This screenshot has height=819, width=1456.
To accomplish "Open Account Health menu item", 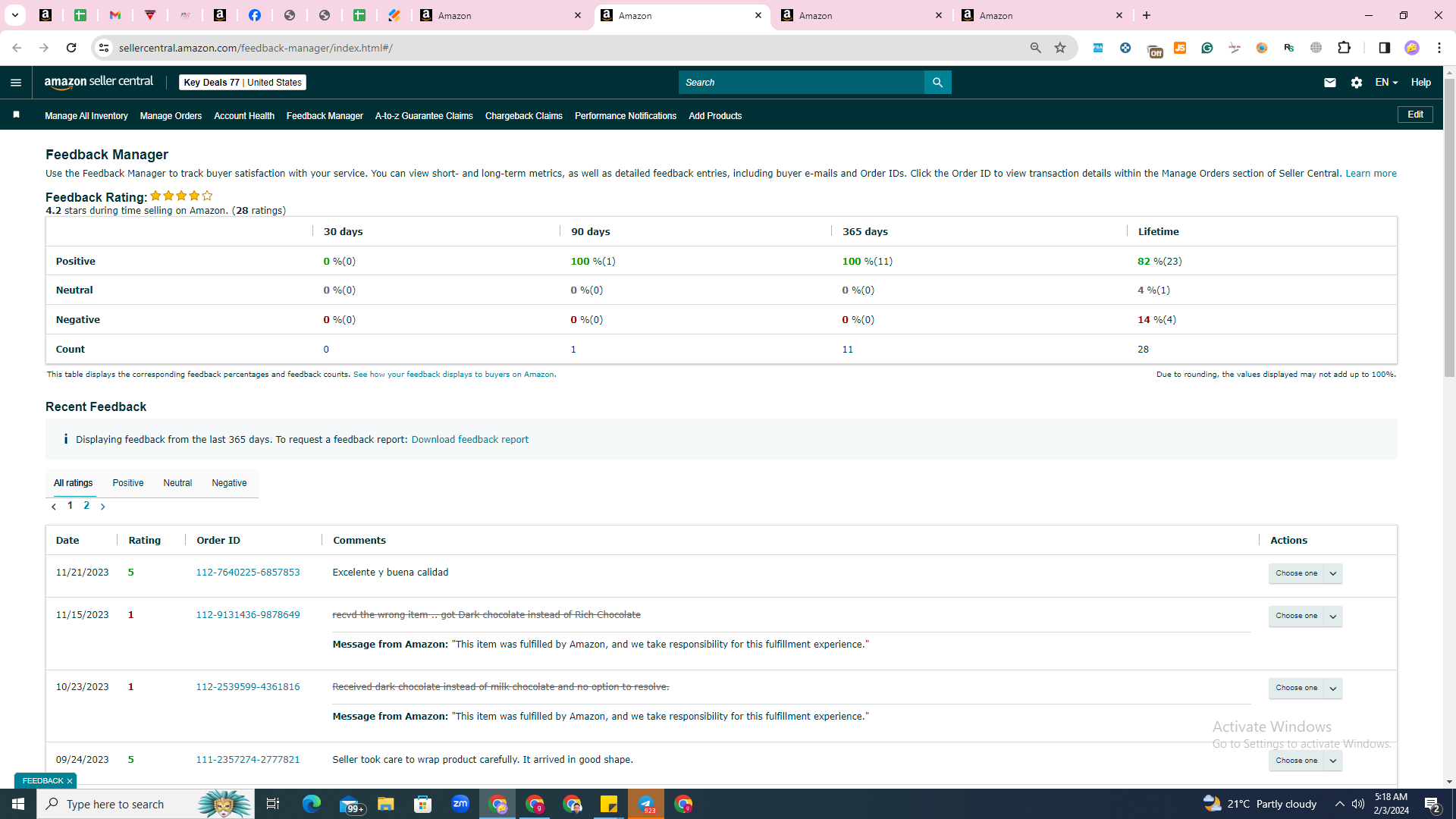I will click(244, 116).
